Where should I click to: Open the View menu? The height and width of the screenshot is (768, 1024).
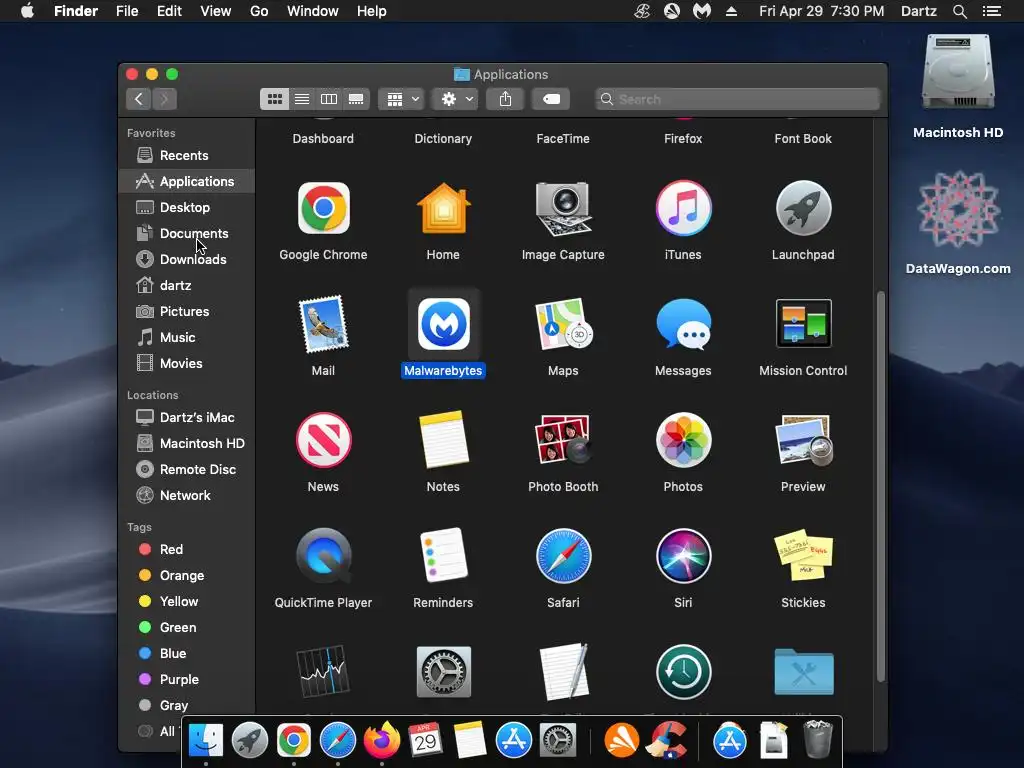coord(216,11)
